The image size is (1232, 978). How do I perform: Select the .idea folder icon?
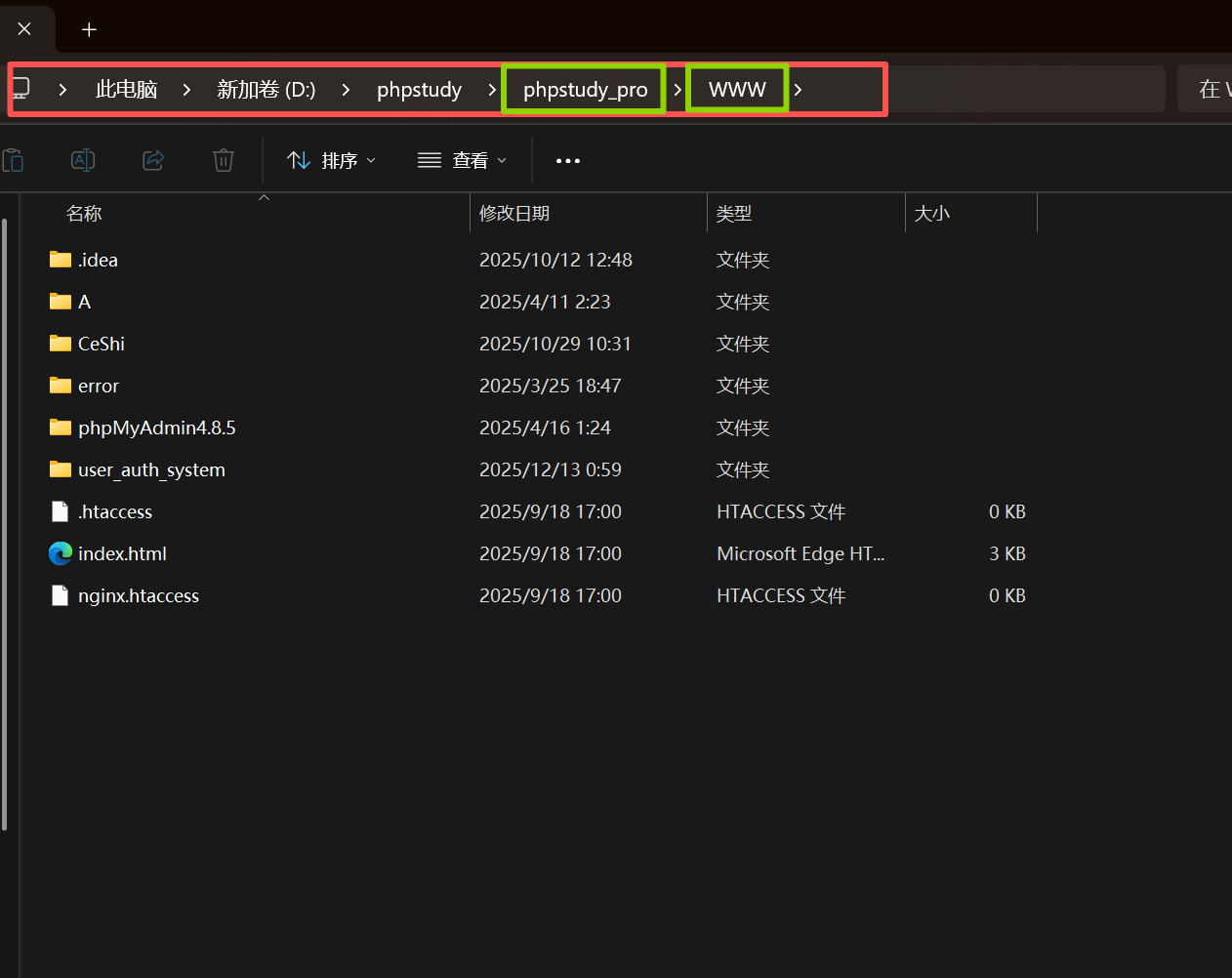point(61,260)
